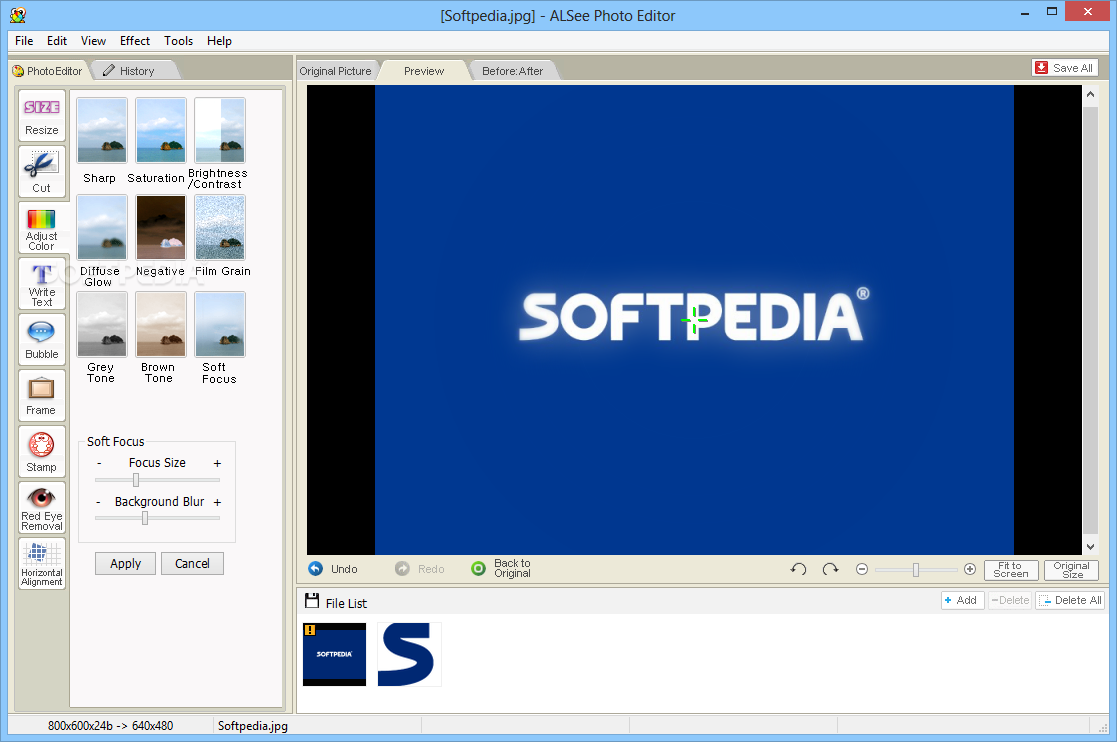Click the greyed-out Delete button in File List
The height and width of the screenshot is (742, 1117).
1010,600
